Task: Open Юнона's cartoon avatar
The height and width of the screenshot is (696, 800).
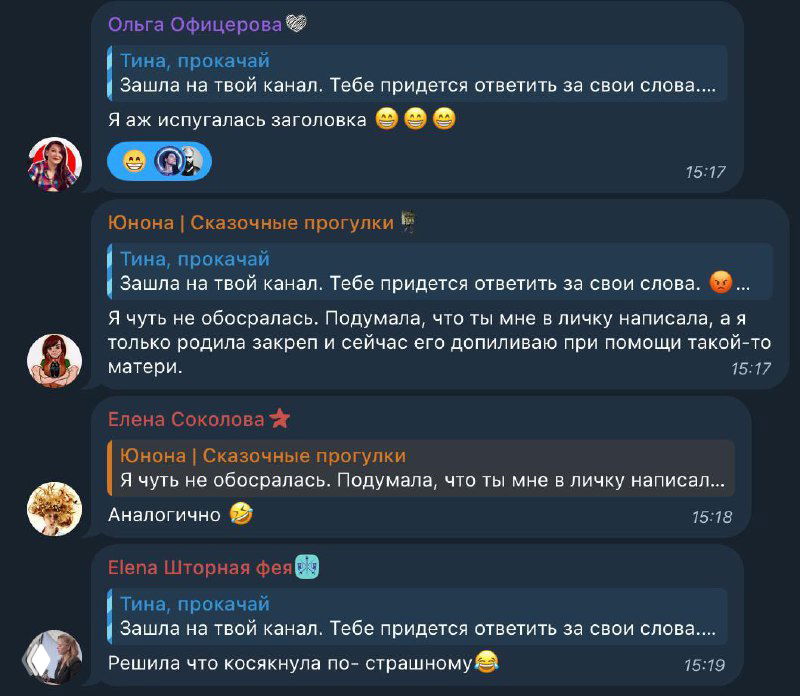Action: [x=54, y=361]
